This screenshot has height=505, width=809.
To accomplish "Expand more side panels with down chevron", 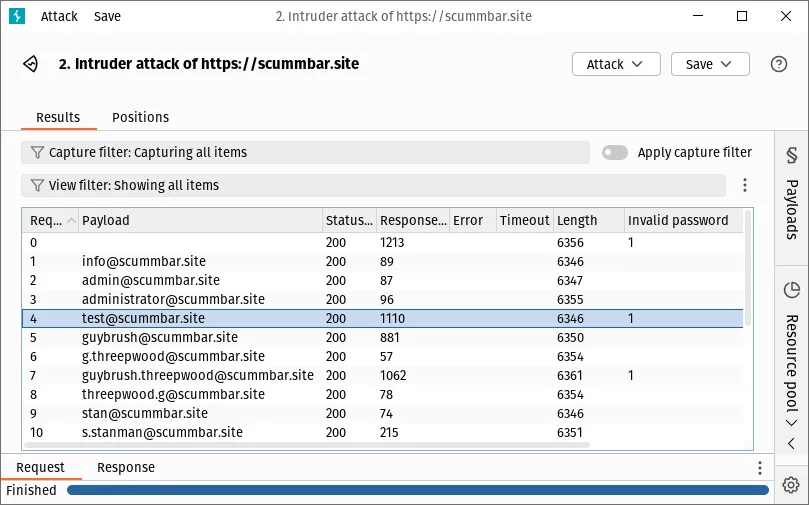I will click(x=791, y=423).
